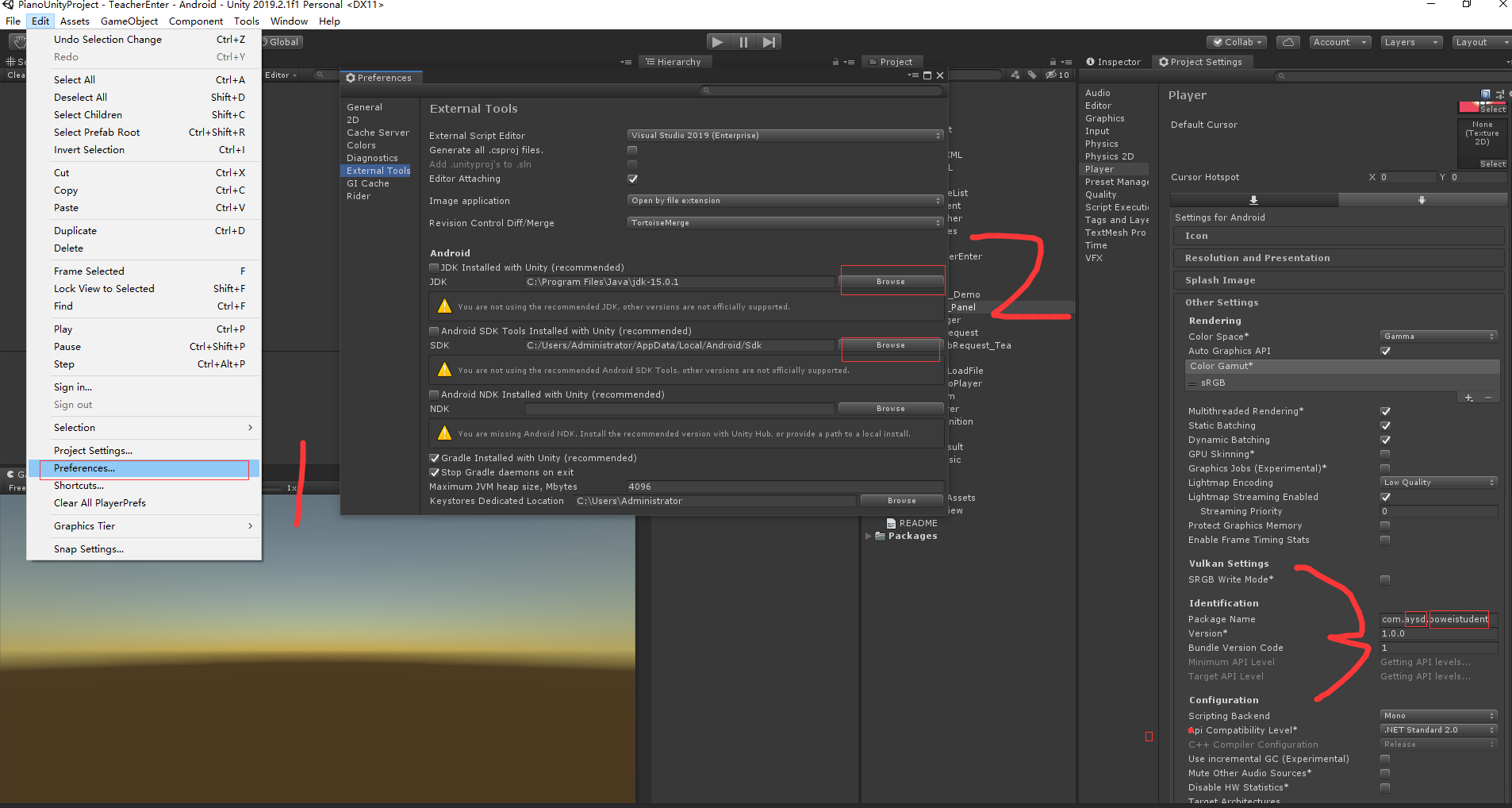Open the Image application dropdown

(x=785, y=201)
